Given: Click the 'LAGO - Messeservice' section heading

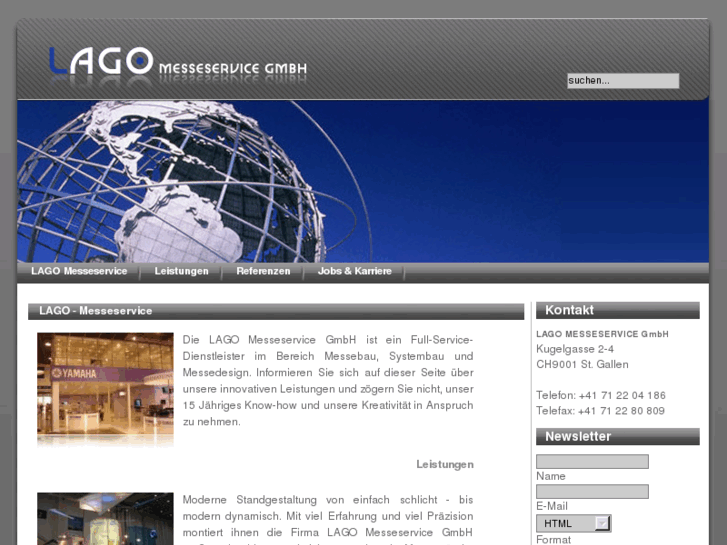Looking at the screenshot, I should pyautogui.click(x=276, y=311).
